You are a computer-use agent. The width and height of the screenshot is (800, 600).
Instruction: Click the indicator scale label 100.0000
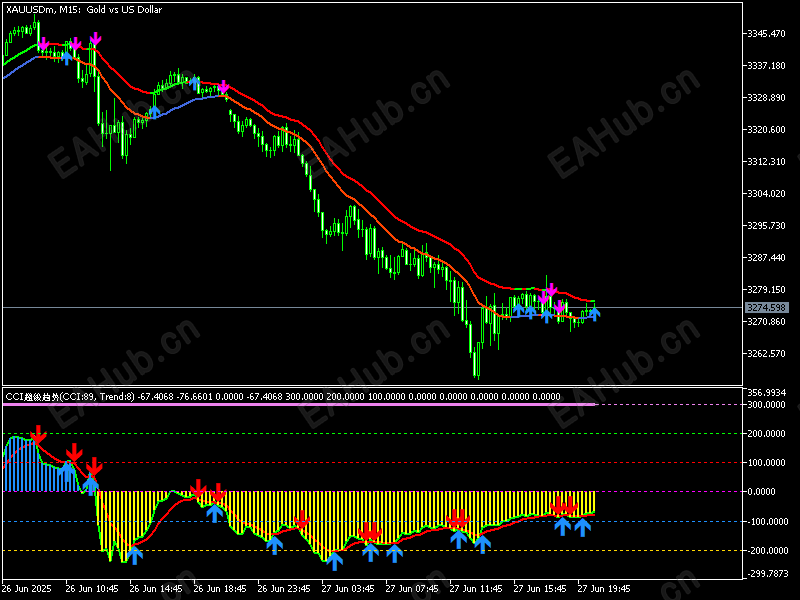766,463
